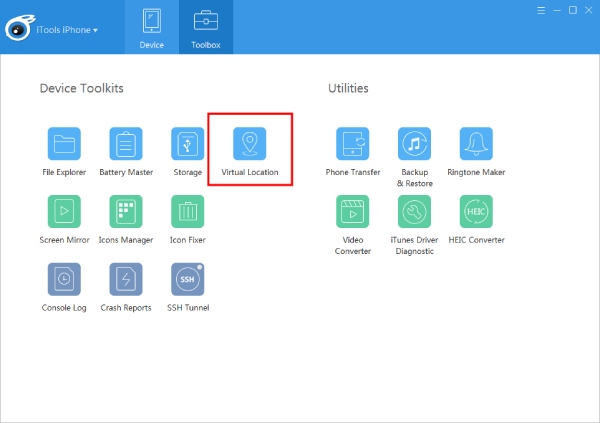The image size is (600, 423).
Task: Open the File Explorer toolkit
Action: click(65, 144)
